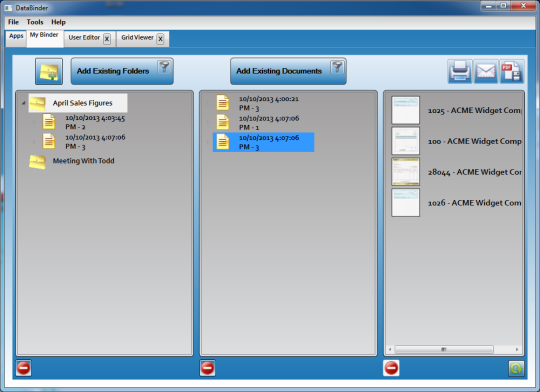Open thumbnail for 1025 - ACME Widget
The width and height of the screenshot is (540, 392).
(405, 110)
